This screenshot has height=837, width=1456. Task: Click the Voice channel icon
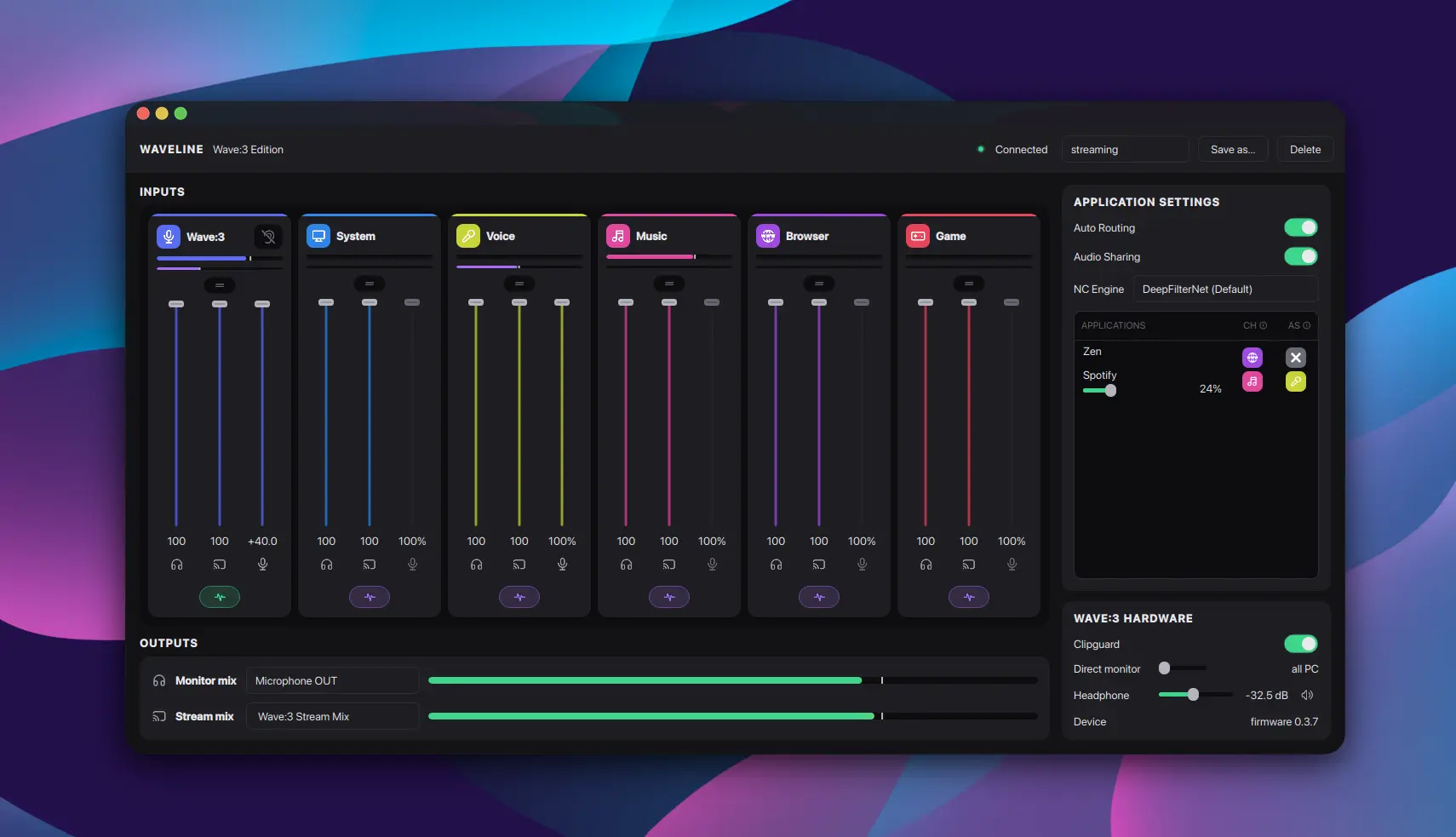(x=468, y=236)
